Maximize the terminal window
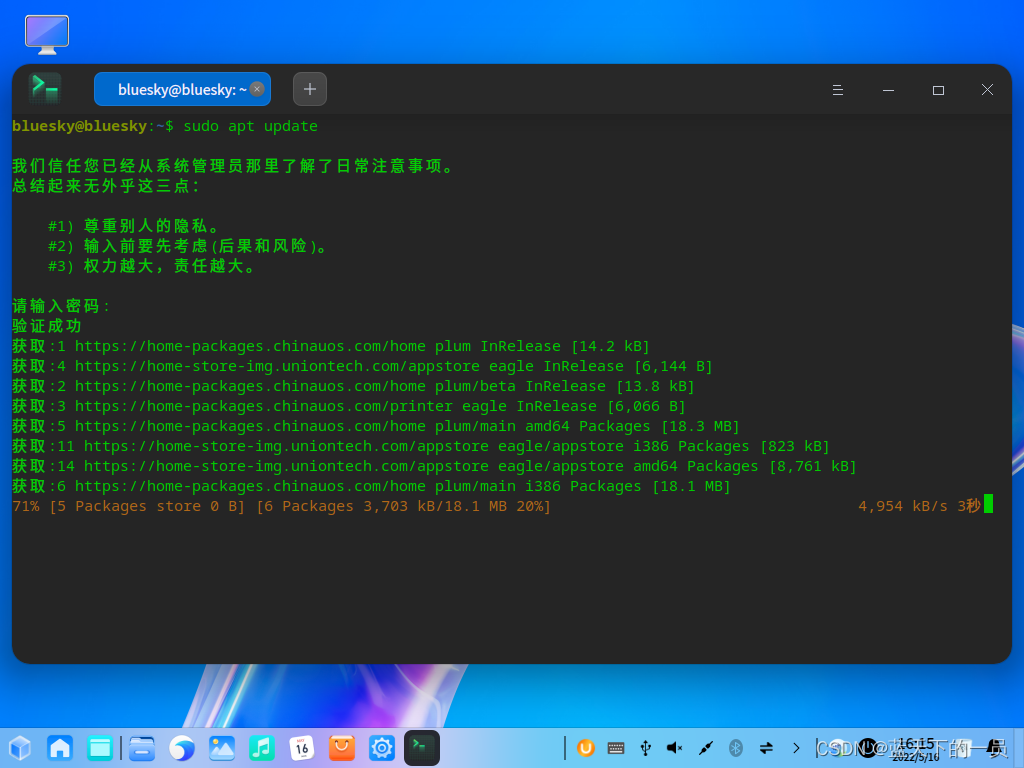1024x768 pixels. [x=938, y=90]
